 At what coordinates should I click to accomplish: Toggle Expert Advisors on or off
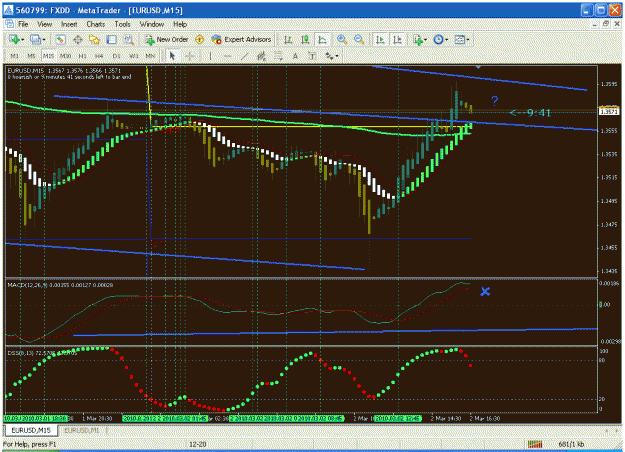[242, 39]
